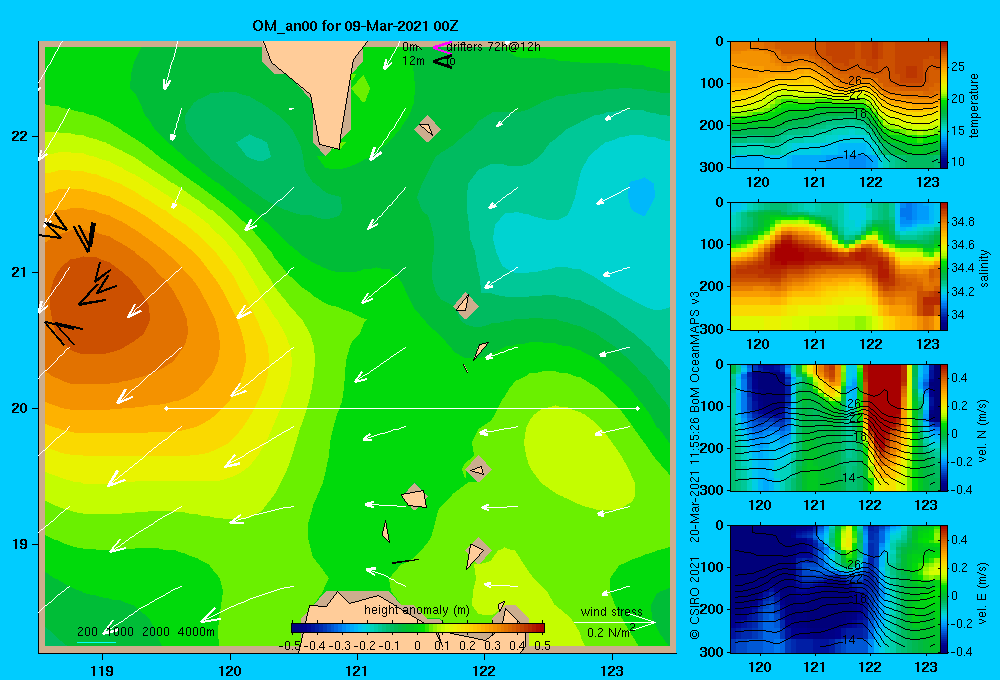
Task: Click latitude label "22" on the main map
Action: click(x=20, y=136)
